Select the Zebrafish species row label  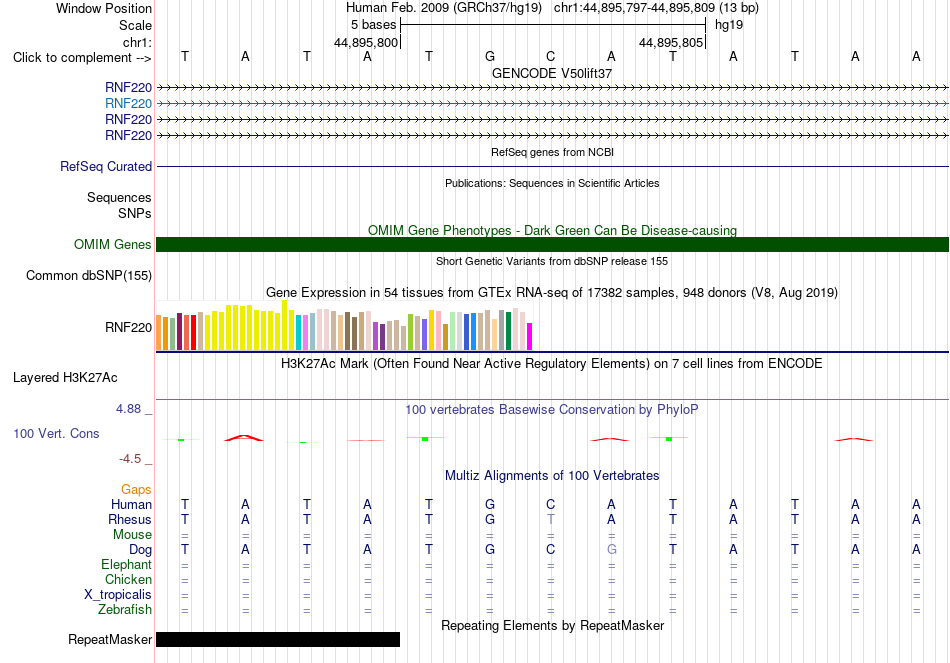(125, 609)
